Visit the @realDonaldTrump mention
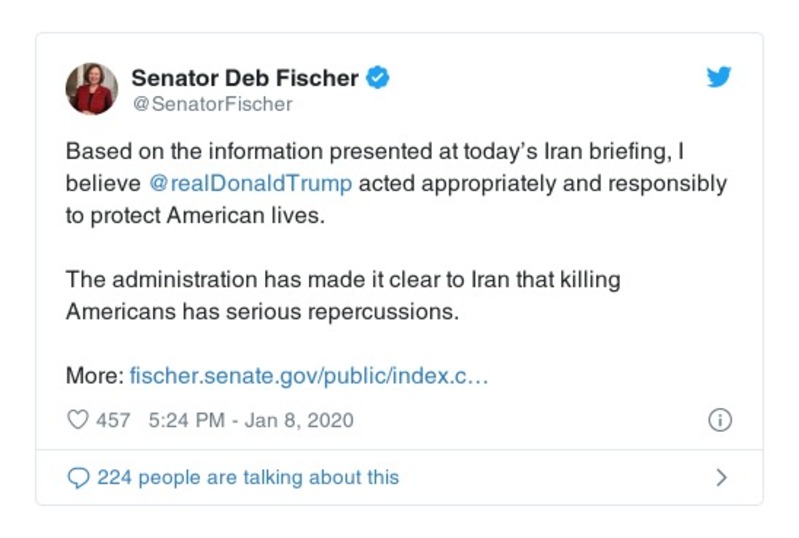 coord(250,184)
